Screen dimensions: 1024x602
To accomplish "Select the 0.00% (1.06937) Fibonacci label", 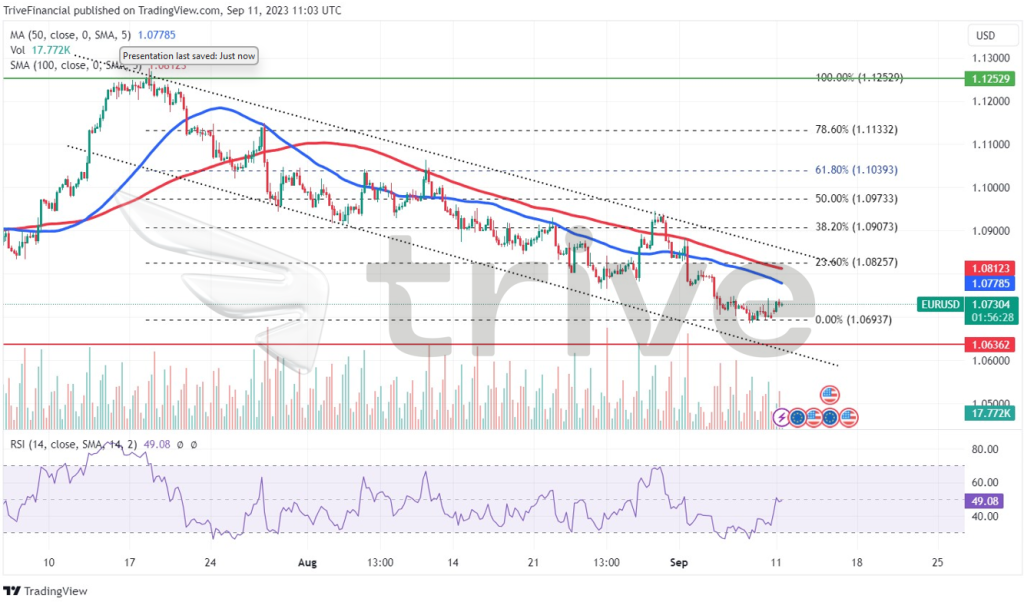I will pos(854,319).
